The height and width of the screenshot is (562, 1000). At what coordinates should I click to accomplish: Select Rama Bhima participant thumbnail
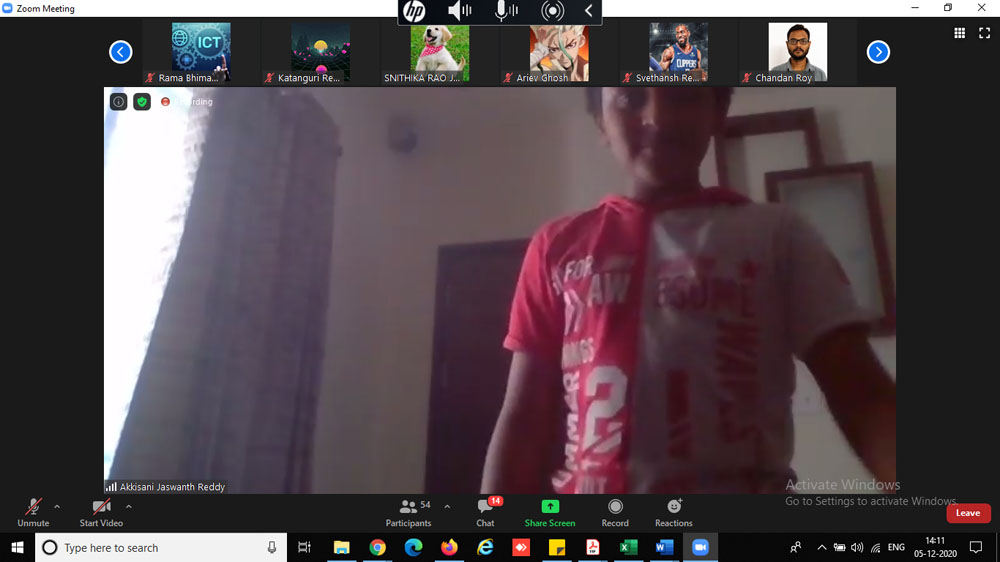201,52
